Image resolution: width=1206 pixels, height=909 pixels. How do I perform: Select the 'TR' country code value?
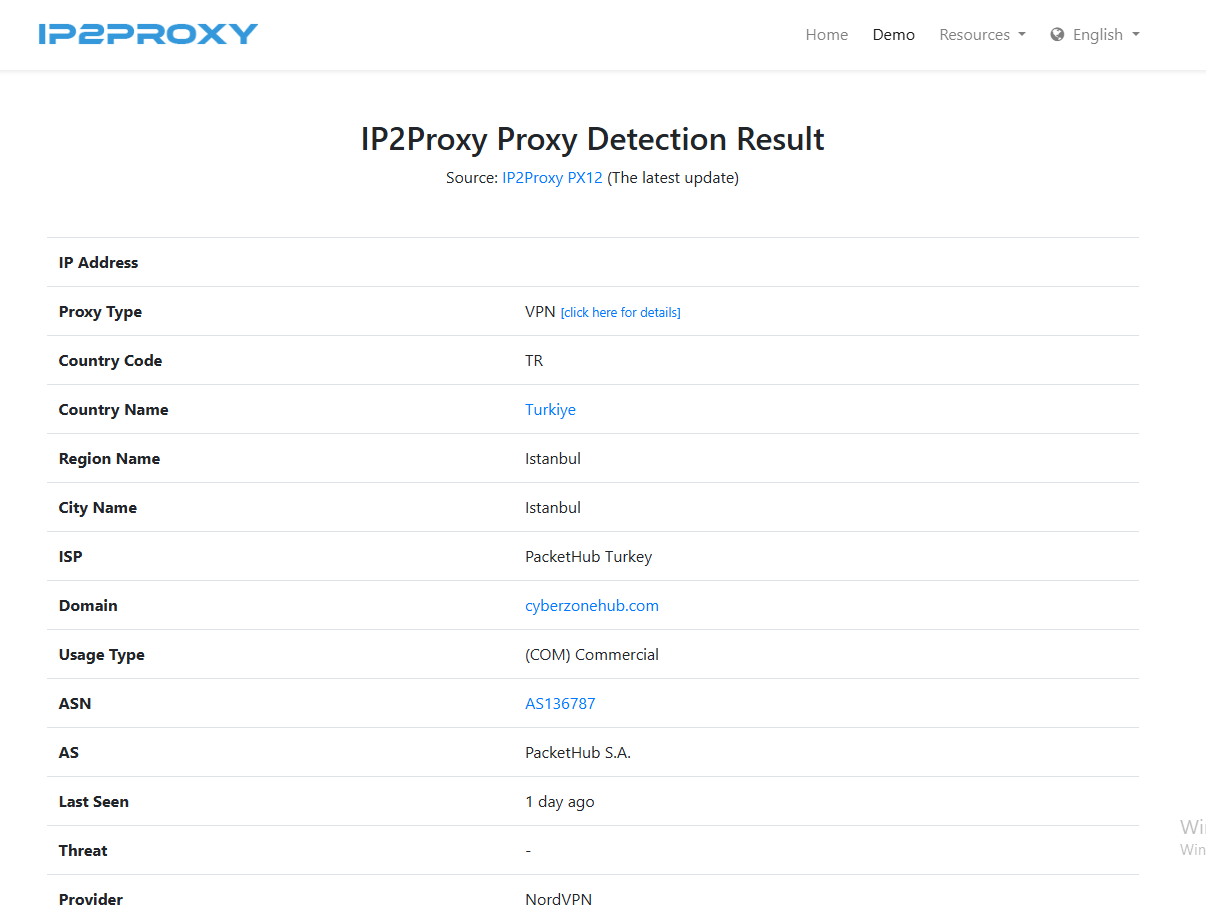[x=534, y=361]
